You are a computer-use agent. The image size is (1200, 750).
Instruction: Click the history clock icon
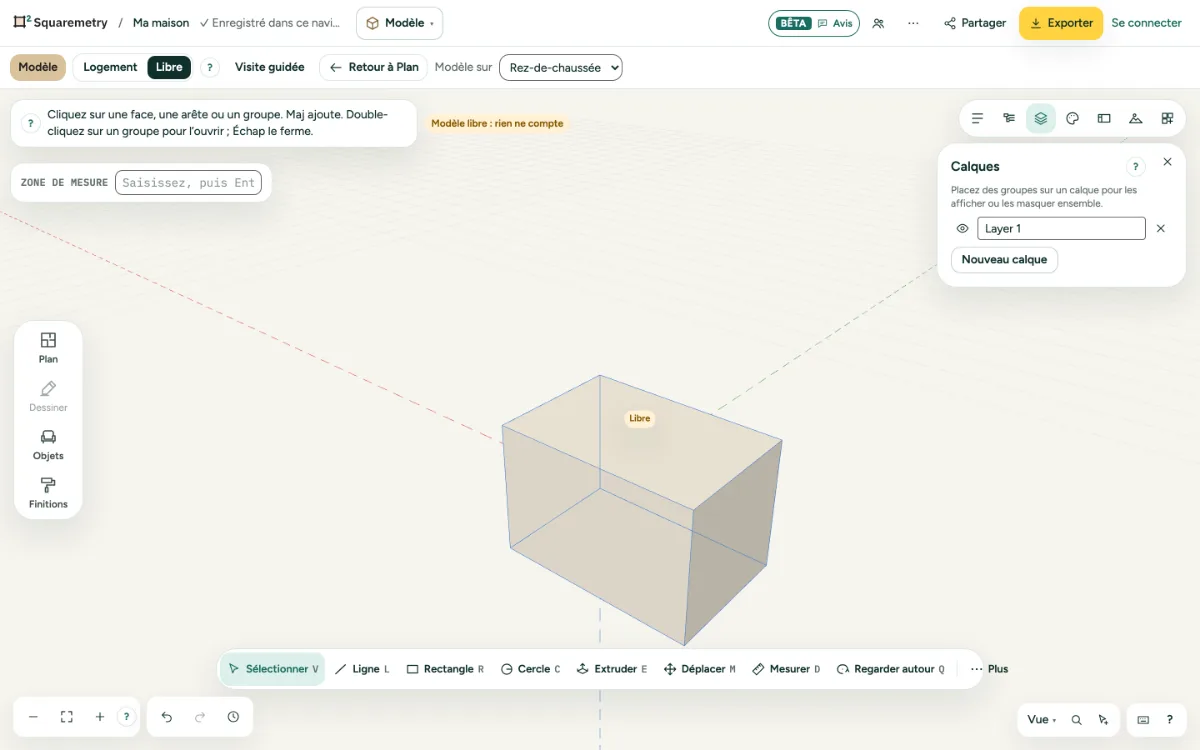click(x=233, y=717)
